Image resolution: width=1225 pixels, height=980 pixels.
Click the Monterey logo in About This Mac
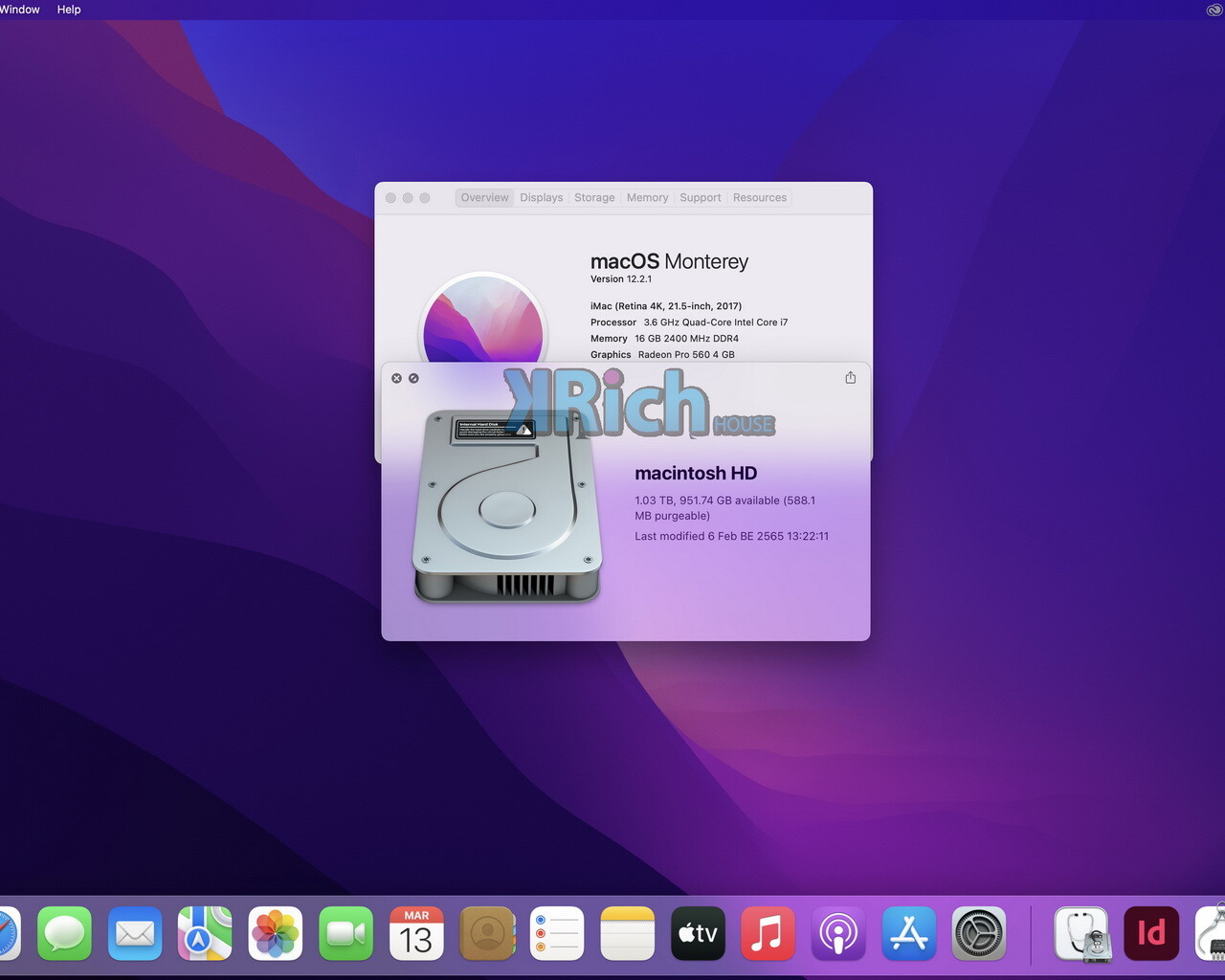point(483,318)
